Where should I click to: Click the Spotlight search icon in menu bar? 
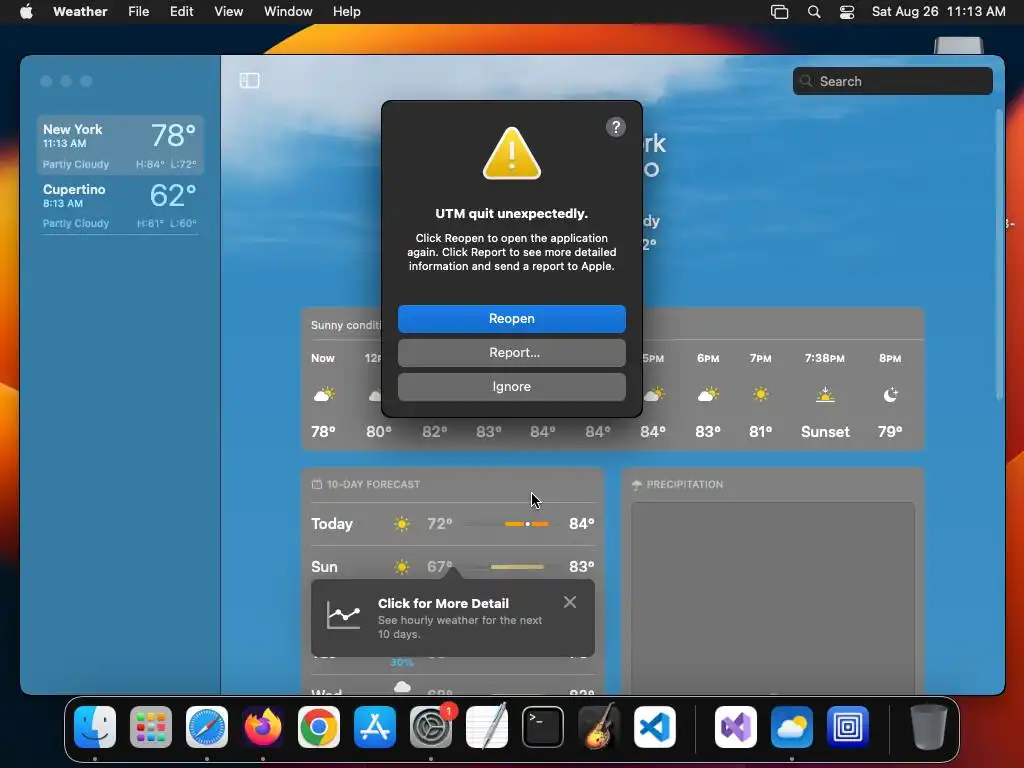(814, 12)
